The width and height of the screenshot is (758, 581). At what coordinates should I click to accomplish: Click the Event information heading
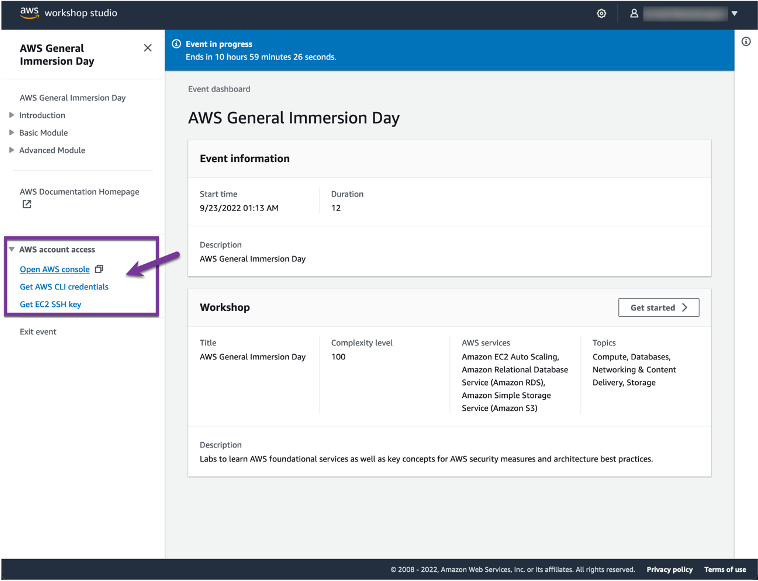(245, 159)
